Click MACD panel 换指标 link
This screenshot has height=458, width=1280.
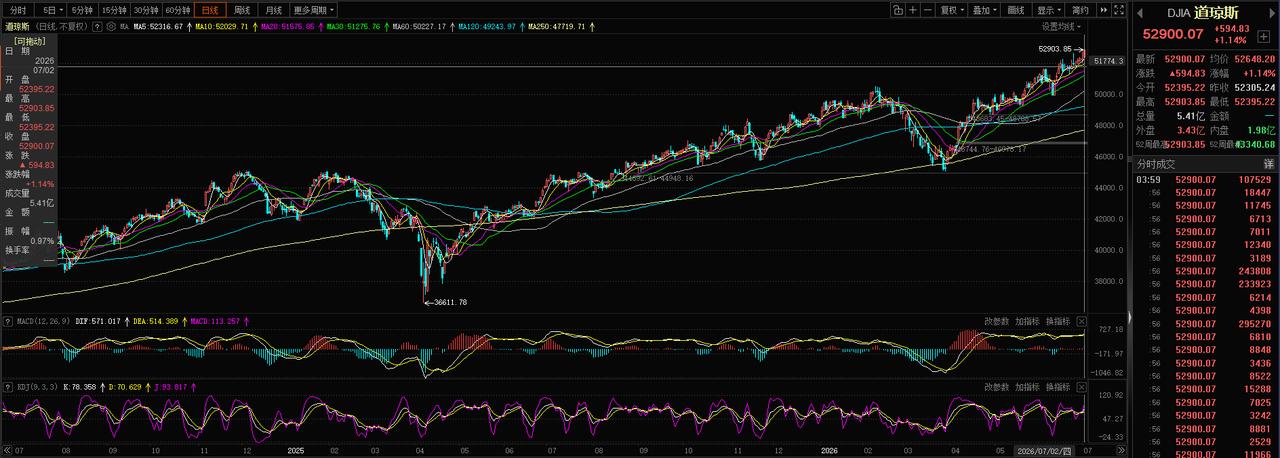coord(1058,321)
